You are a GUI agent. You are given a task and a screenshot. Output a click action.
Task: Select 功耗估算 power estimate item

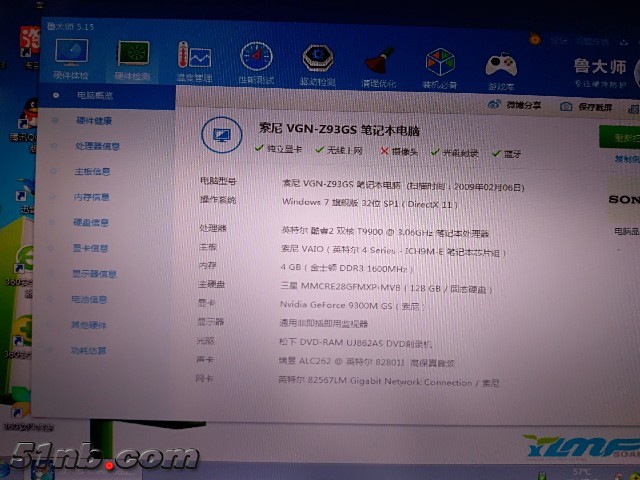click(87, 350)
